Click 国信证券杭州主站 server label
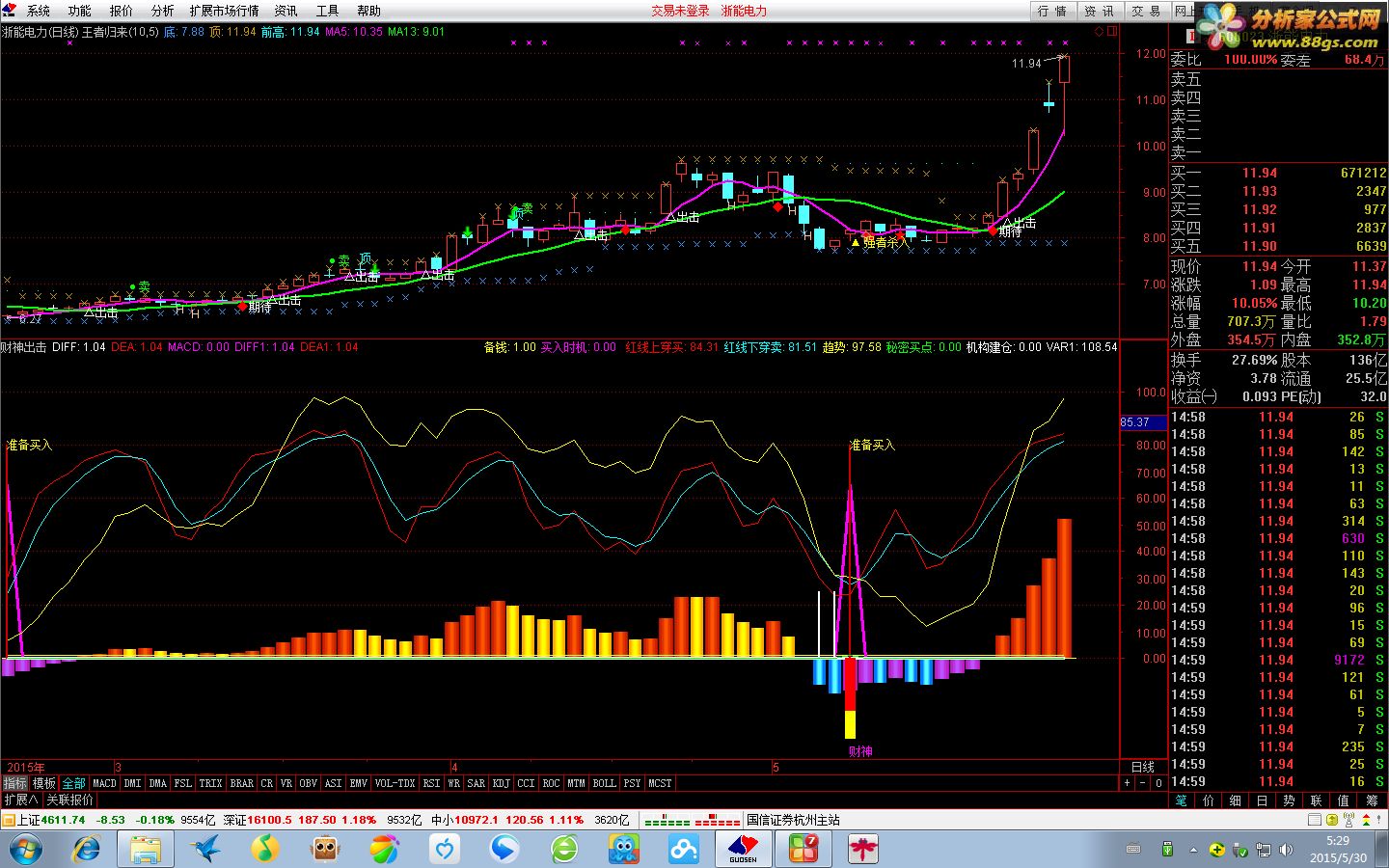This screenshot has height=868, width=1389. [x=793, y=820]
